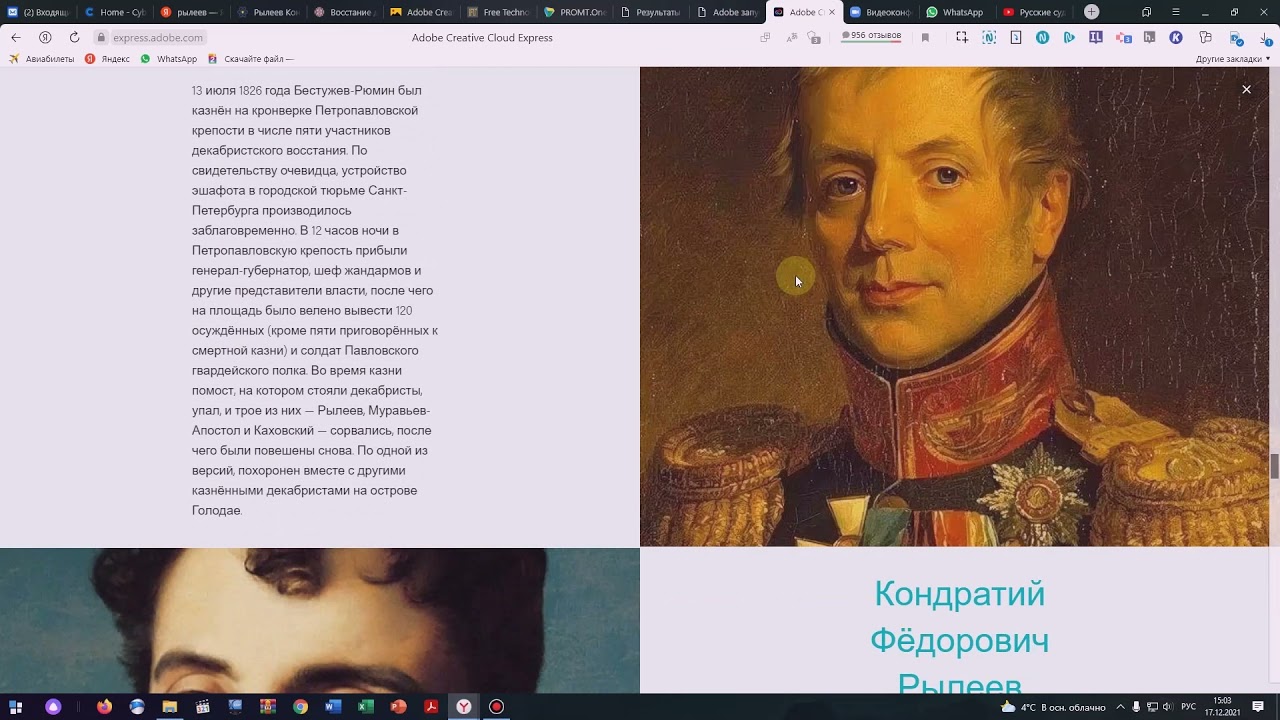
Task: Open PowerPoint from the taskbar
Action: (x=398, y=707)
